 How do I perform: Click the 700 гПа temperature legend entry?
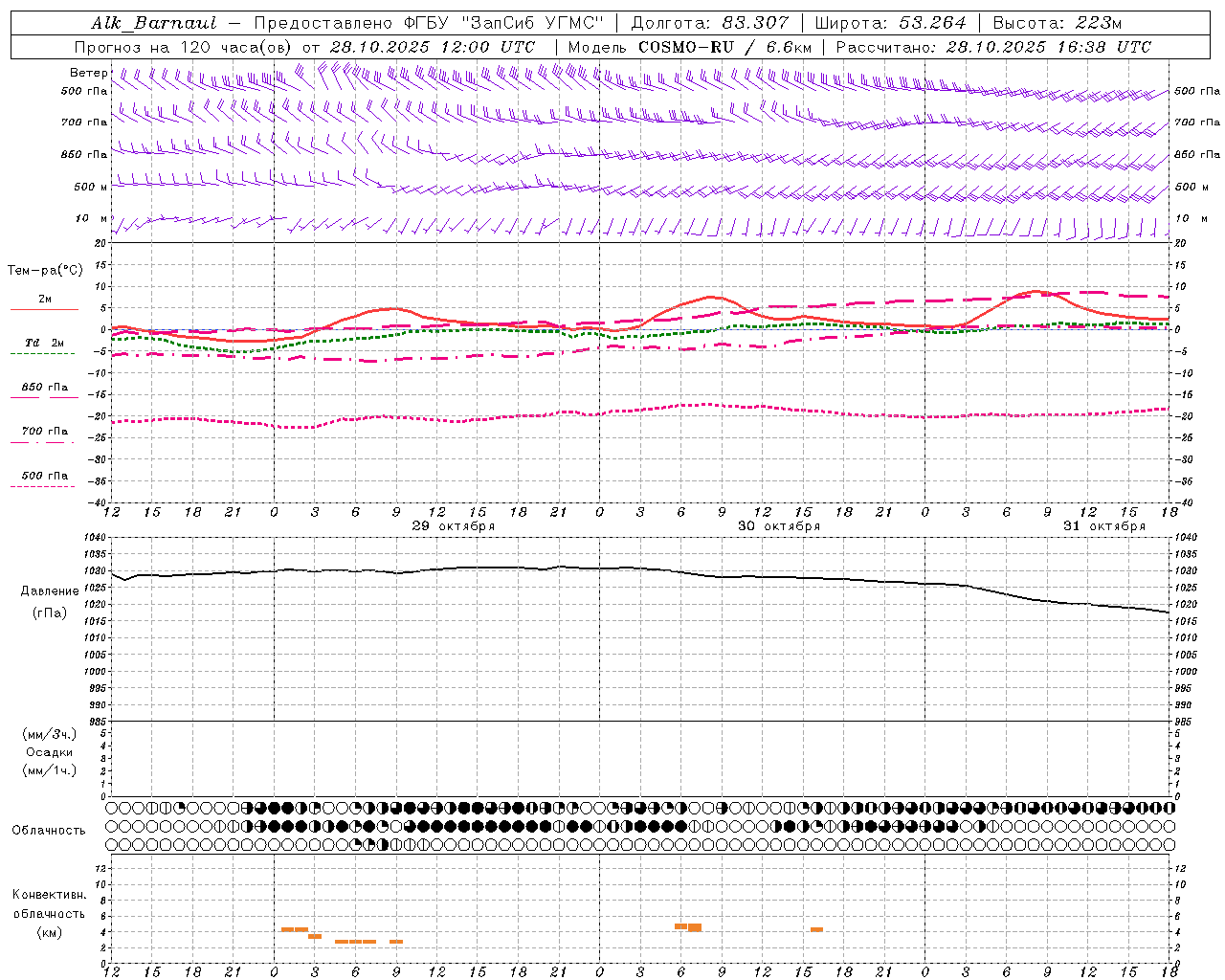tap(45, 431)
